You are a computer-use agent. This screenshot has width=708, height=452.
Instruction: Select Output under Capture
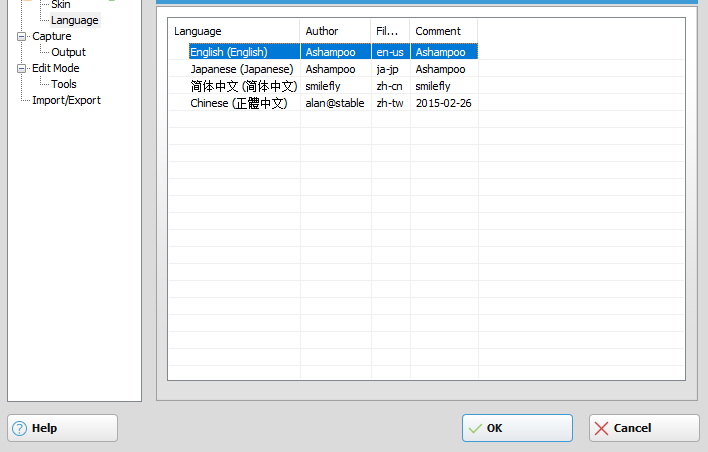[x=68, y=52]
